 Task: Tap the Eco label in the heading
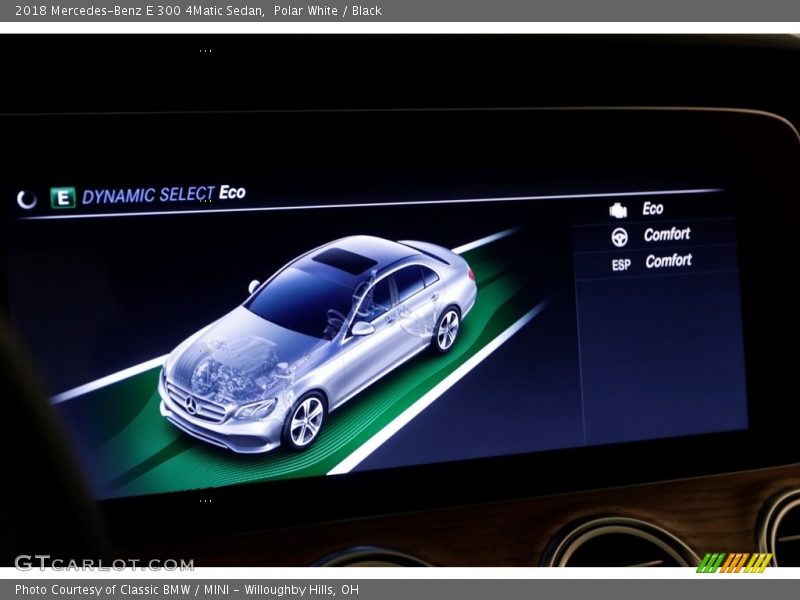(232, 192)
